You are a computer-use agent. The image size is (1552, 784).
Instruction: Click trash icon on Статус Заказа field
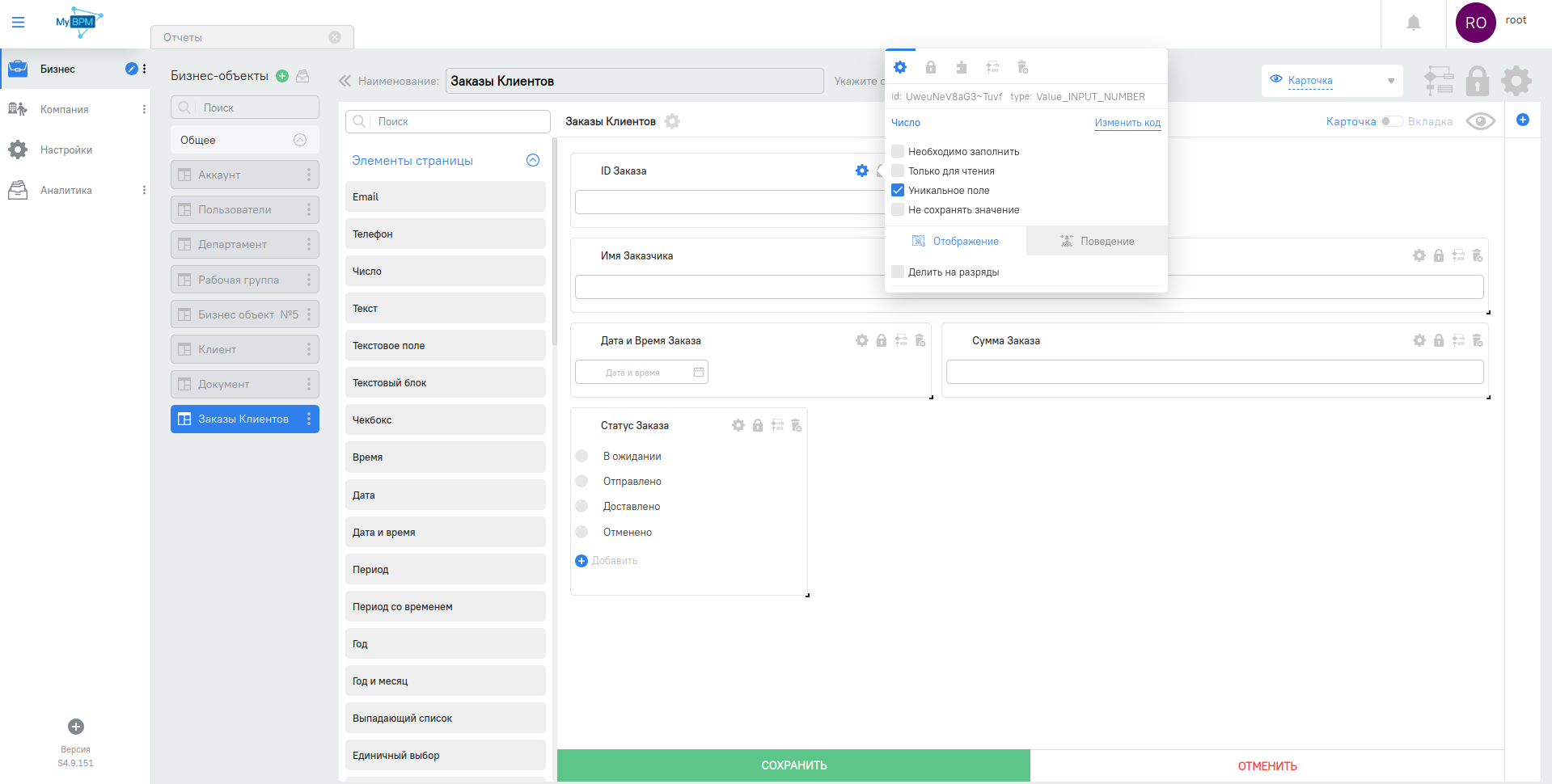tap(797, 425)
